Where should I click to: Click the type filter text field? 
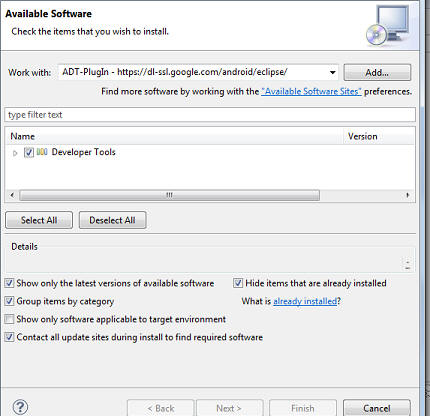pyautogui.click(x=210, y=115)
